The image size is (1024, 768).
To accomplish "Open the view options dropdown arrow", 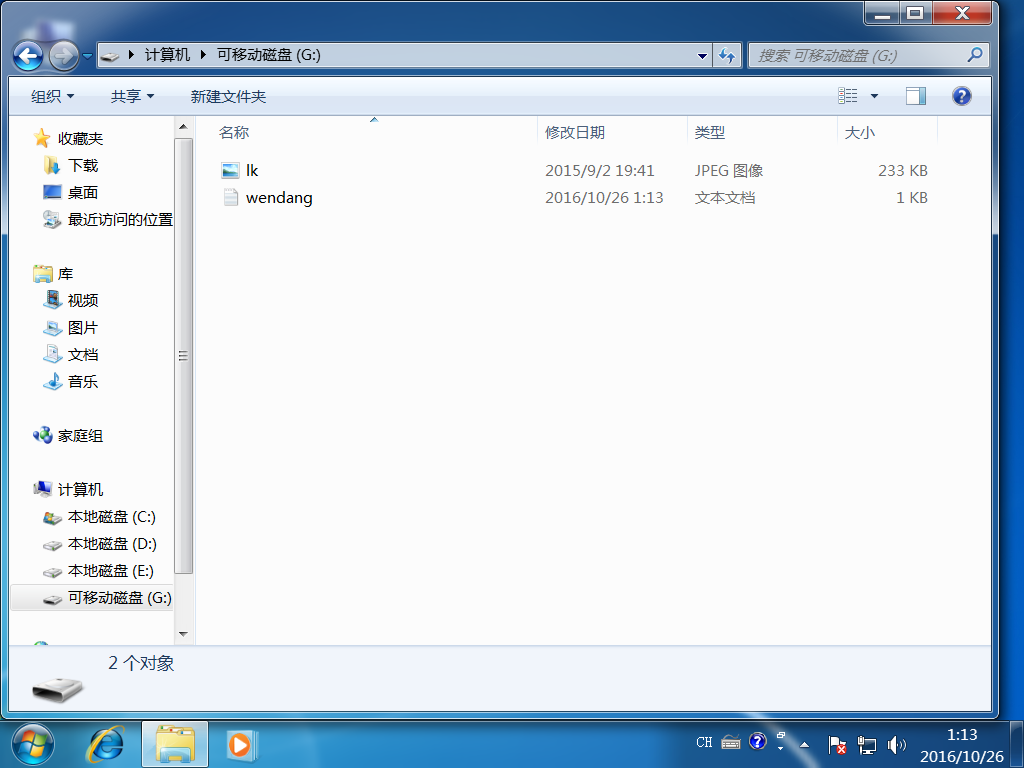I will [x=874, y=96].
